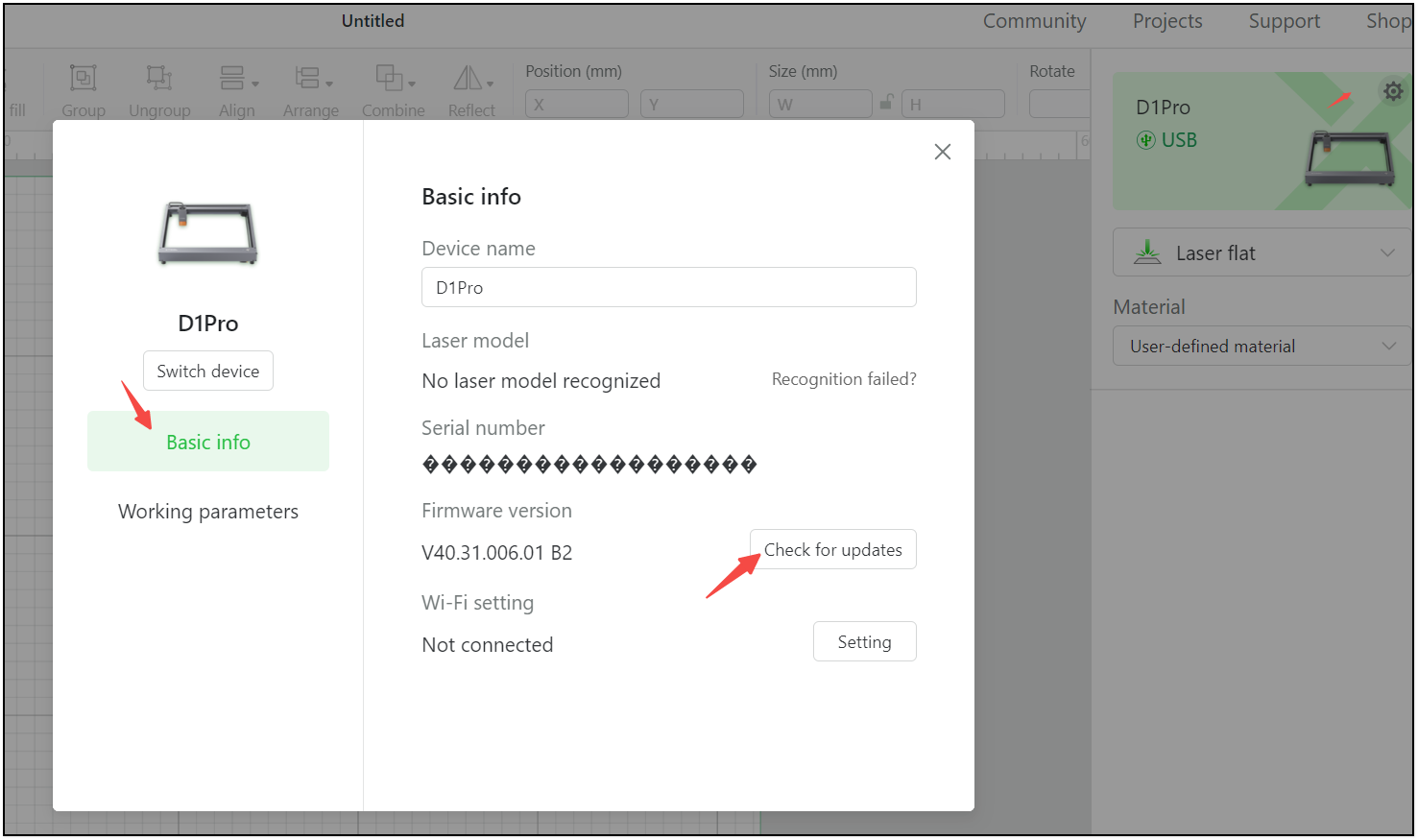Image resolution: width=1418 pixels, height=840 pixels.
Task: Open the Combine tool icon
Action: click(393, 79)
